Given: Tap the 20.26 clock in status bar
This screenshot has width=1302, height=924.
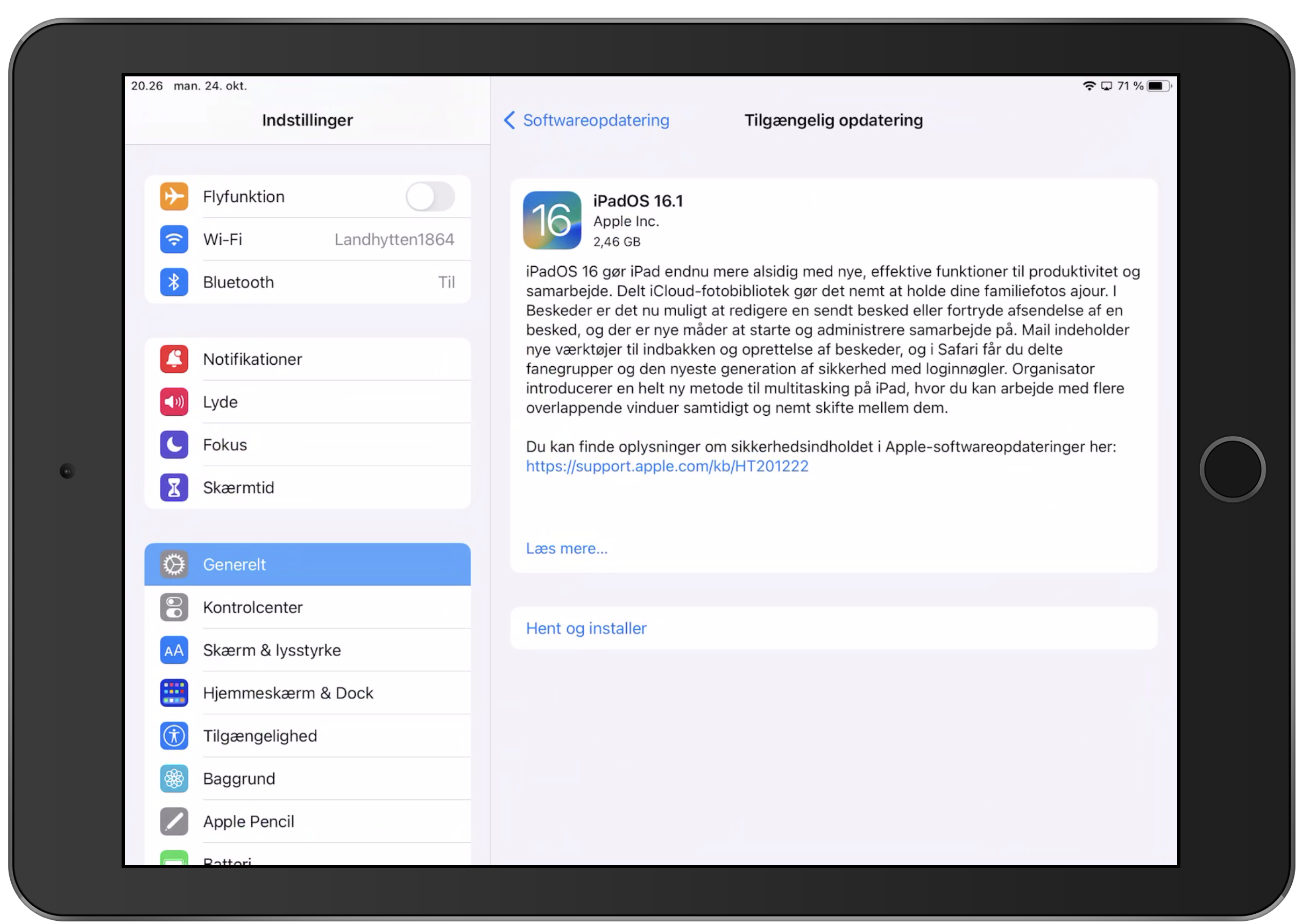Looking at the screenshot, I should (x=147, y=86).
